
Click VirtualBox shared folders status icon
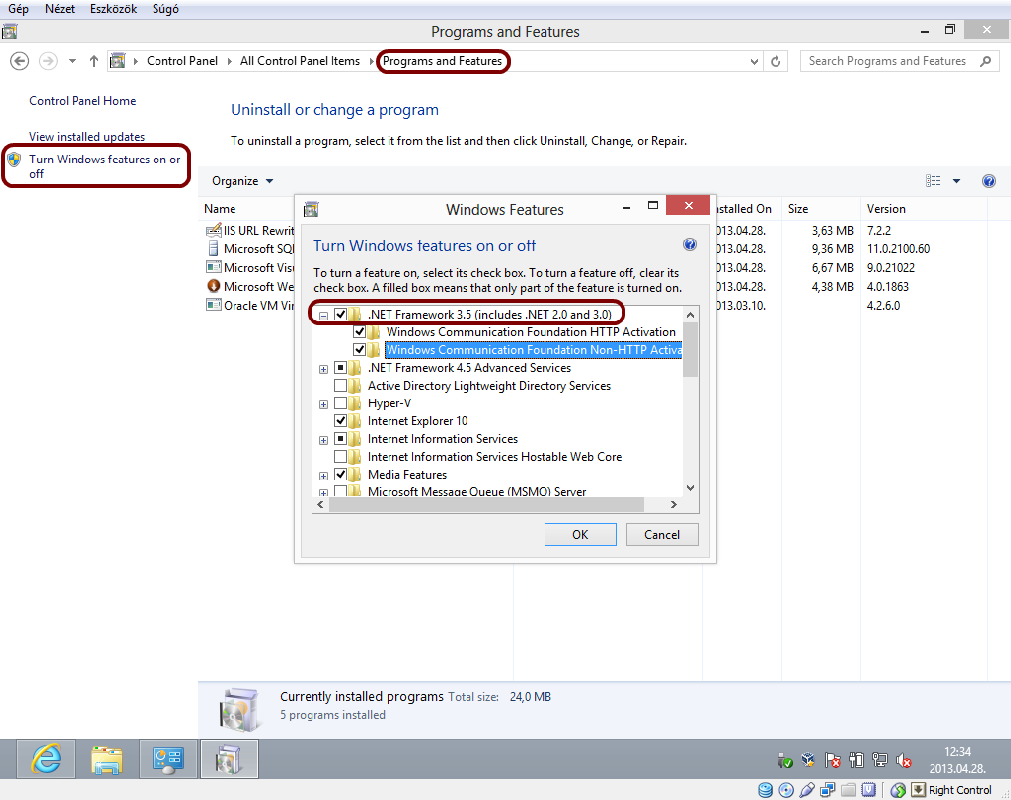849,790
